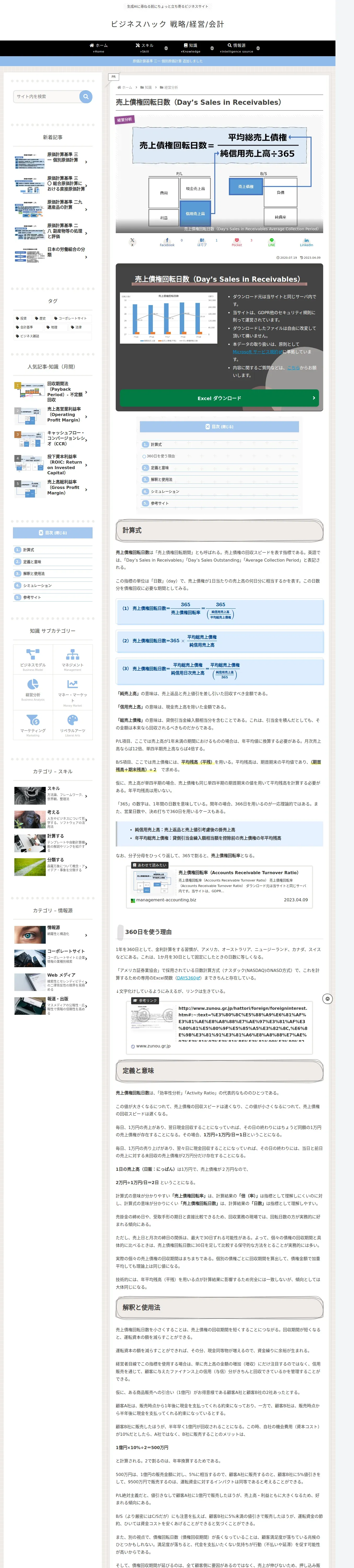Open マーケティング funnel subcategory icon

click(x=33, y=720)
